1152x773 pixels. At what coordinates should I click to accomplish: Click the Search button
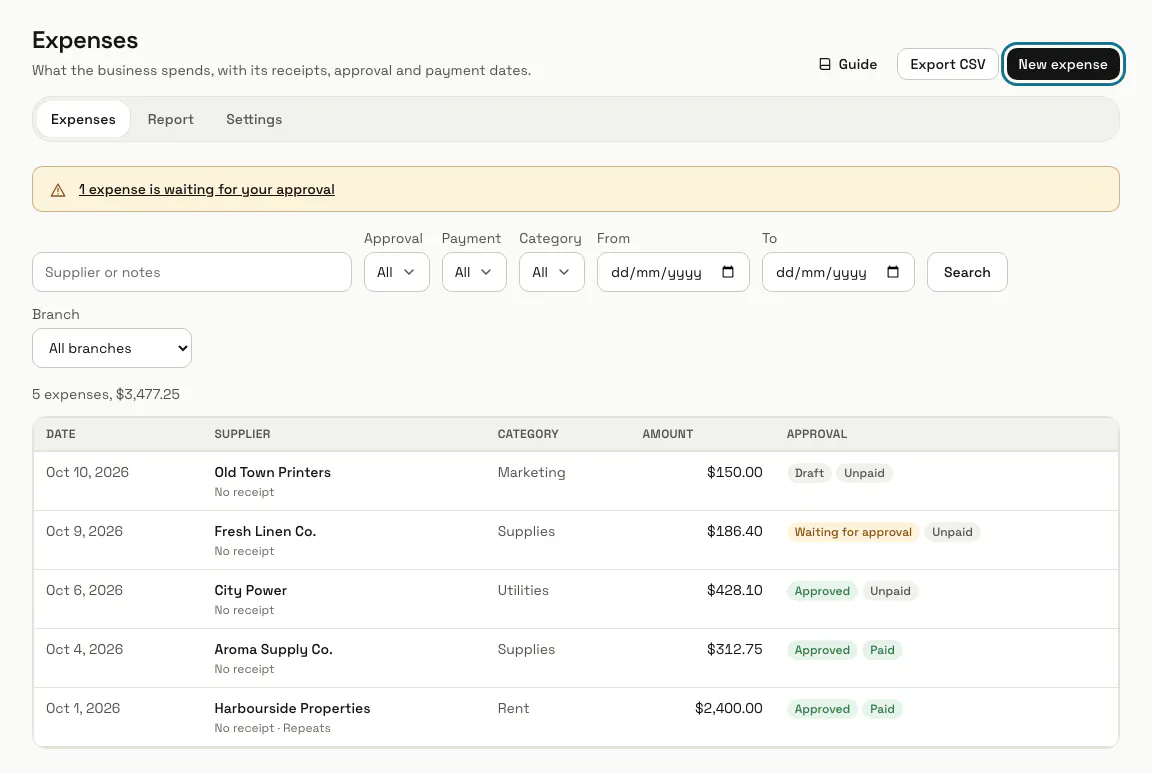(x=967, y=272)
